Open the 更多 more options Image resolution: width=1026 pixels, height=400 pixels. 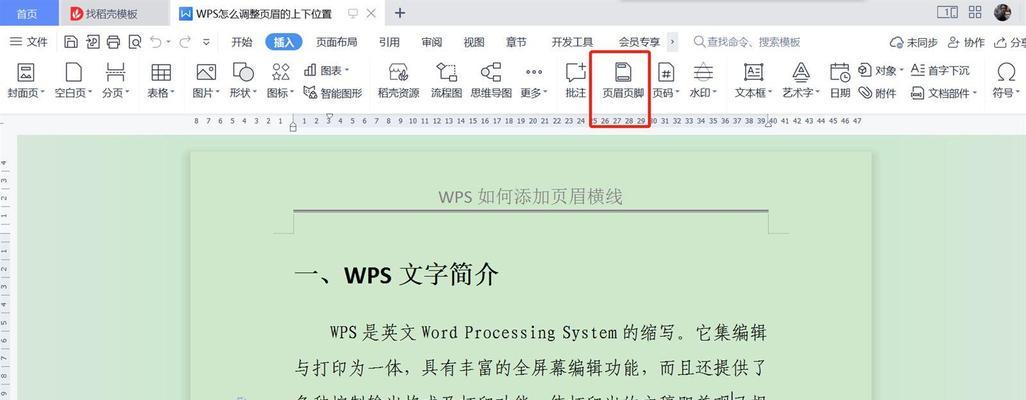point(534,81)
